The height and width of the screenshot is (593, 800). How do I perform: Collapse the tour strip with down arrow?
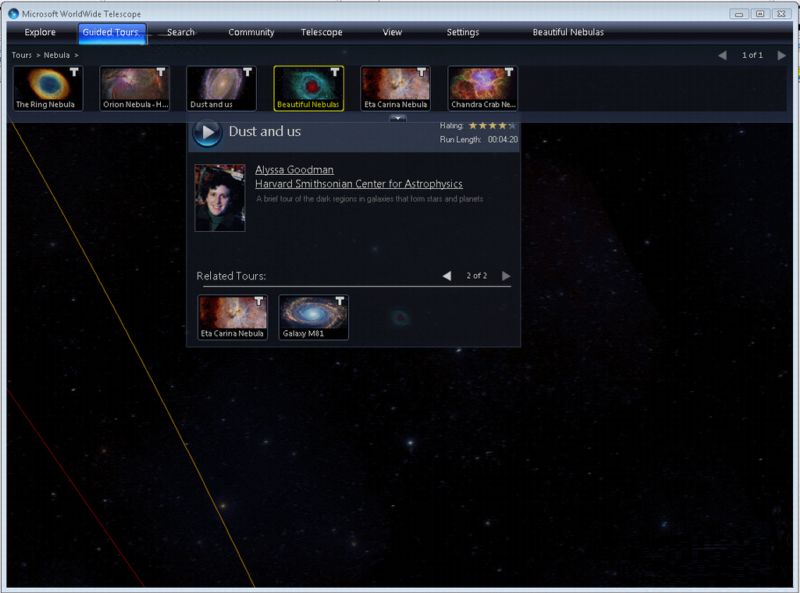(398, 118)
